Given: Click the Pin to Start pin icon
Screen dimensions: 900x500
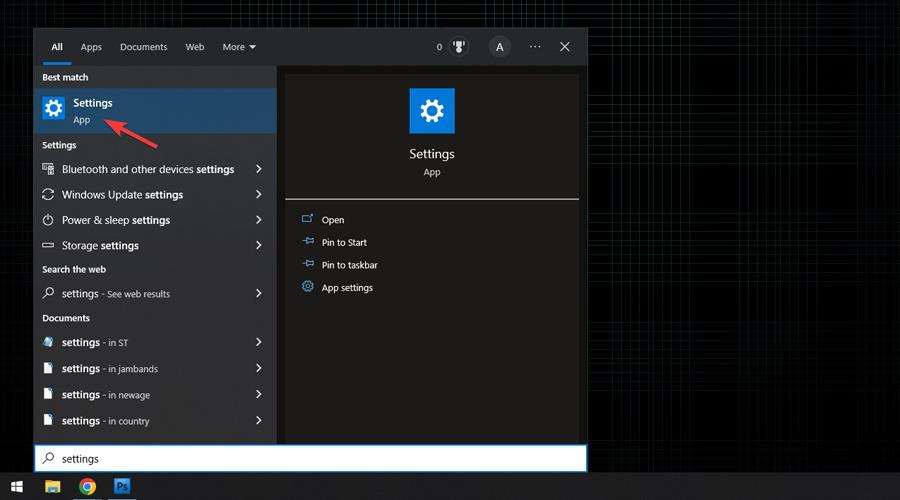Looking at the screenshot, I should click(x=308, y=241).
